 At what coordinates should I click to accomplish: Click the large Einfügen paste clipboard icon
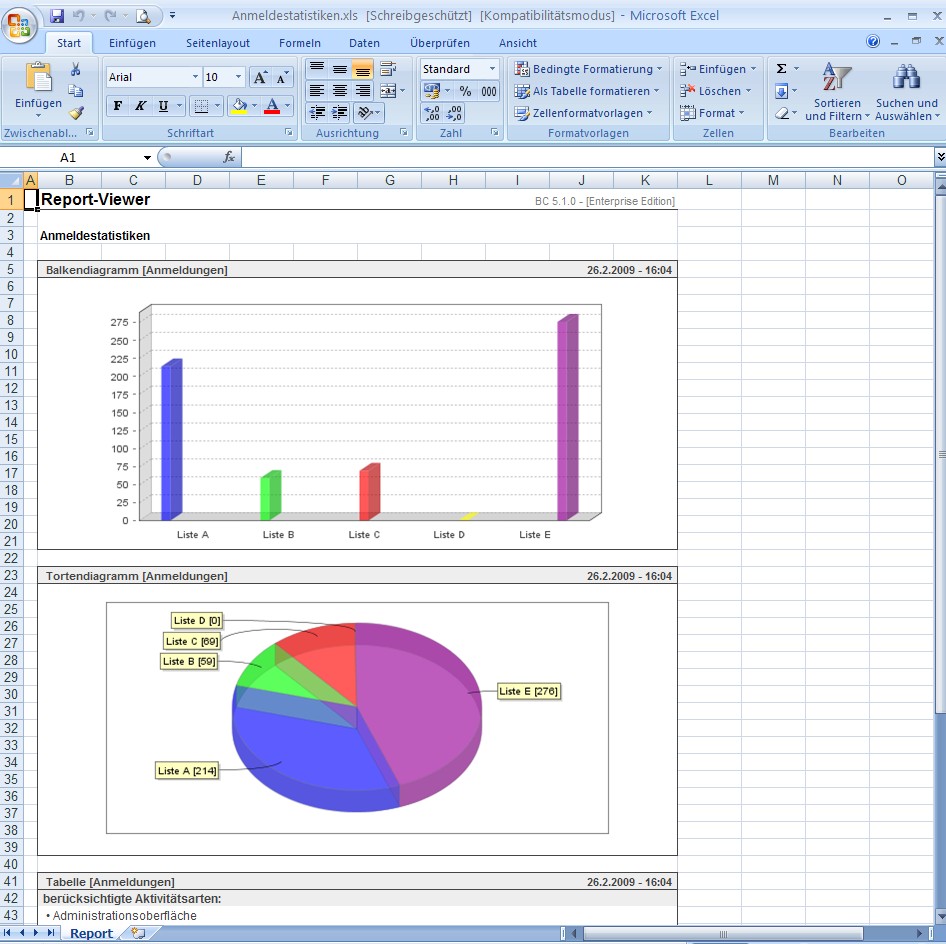pyautogui.click(x=39, y=77)
